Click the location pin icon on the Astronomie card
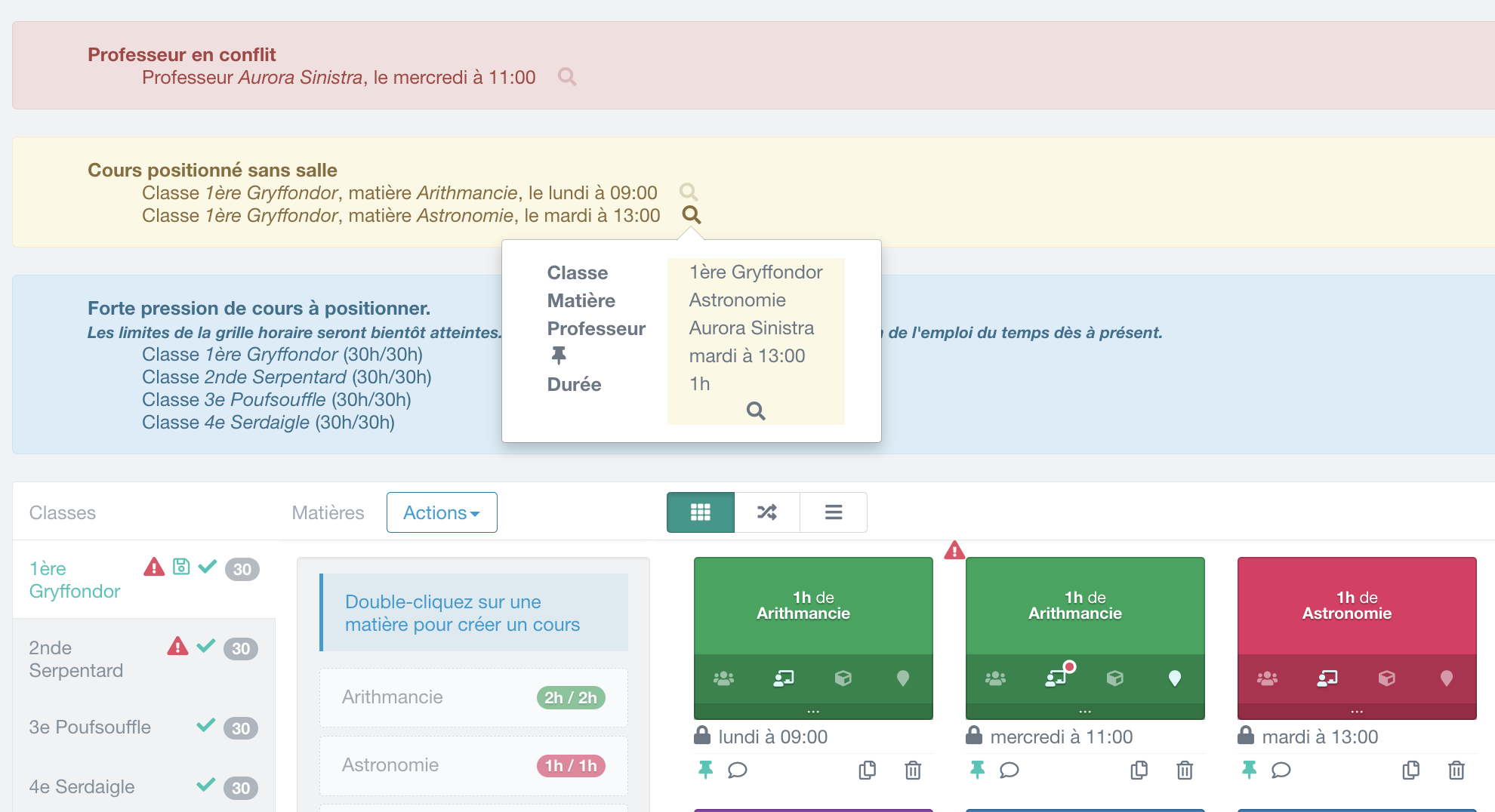1495x812 pixels. (x=1447, y=678)
